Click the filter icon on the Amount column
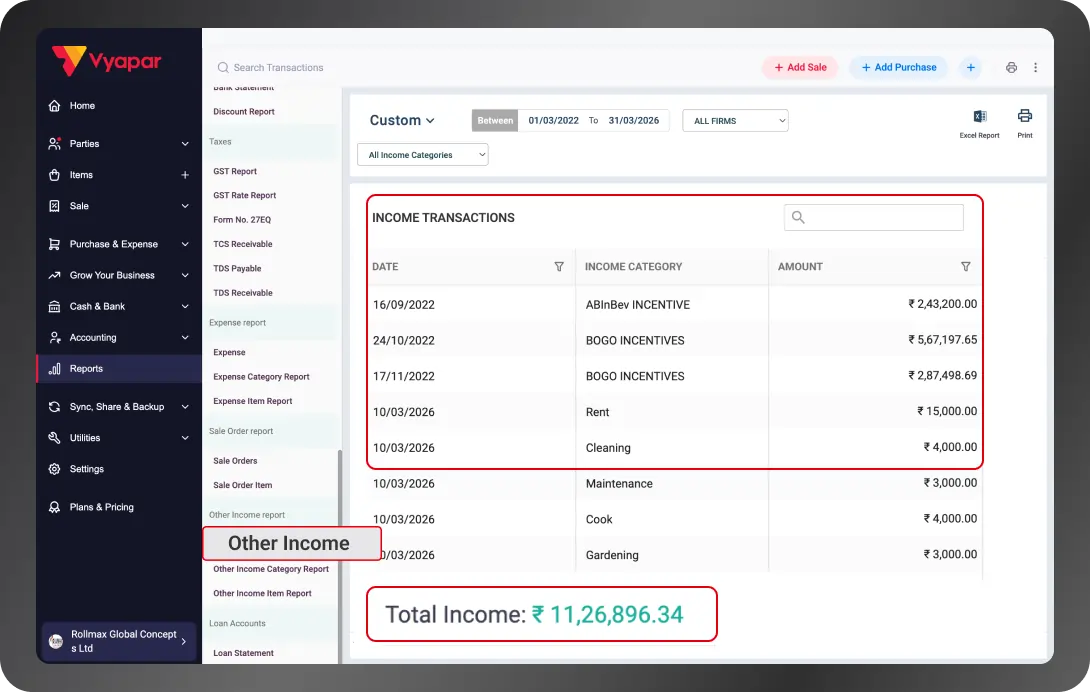Screen dimensions: 1090x692 click(965, 267)
